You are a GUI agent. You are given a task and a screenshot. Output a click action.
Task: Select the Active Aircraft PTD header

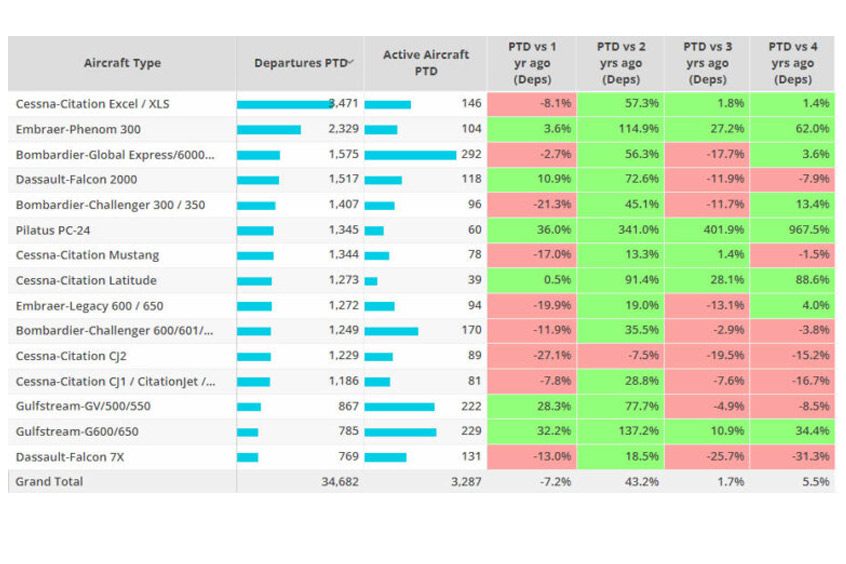pos(426,63)
